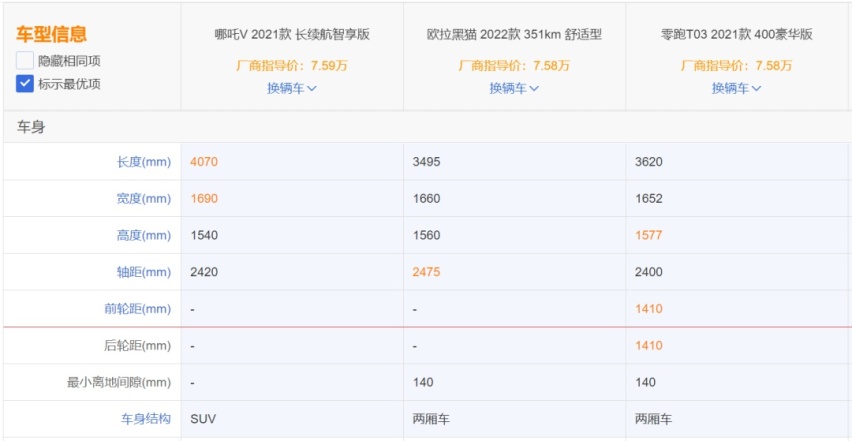Select 两厢车 in the 零跑T03 column
852x441 pixels.
click(653, 419)
